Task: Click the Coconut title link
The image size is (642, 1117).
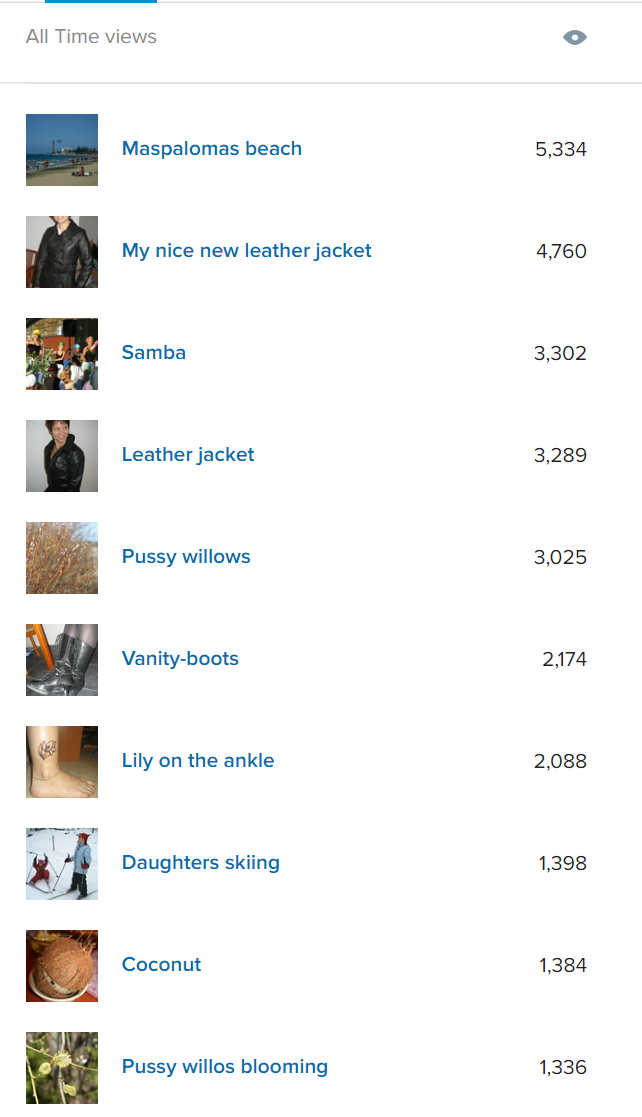Action: (x=162, y=965)
